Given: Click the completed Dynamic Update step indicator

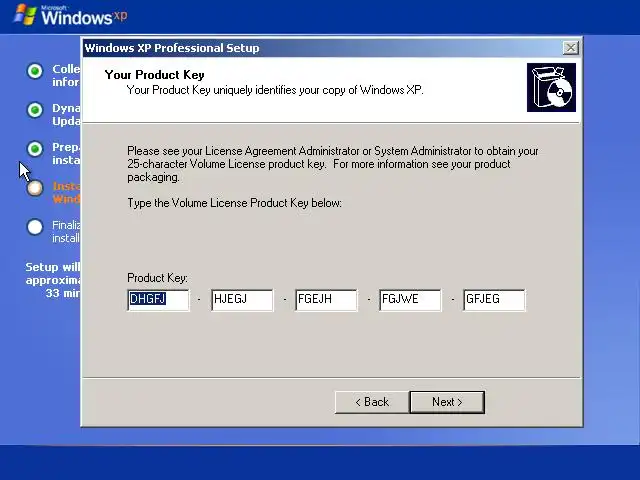Looking at the screenshot, I should click(35, 110).
